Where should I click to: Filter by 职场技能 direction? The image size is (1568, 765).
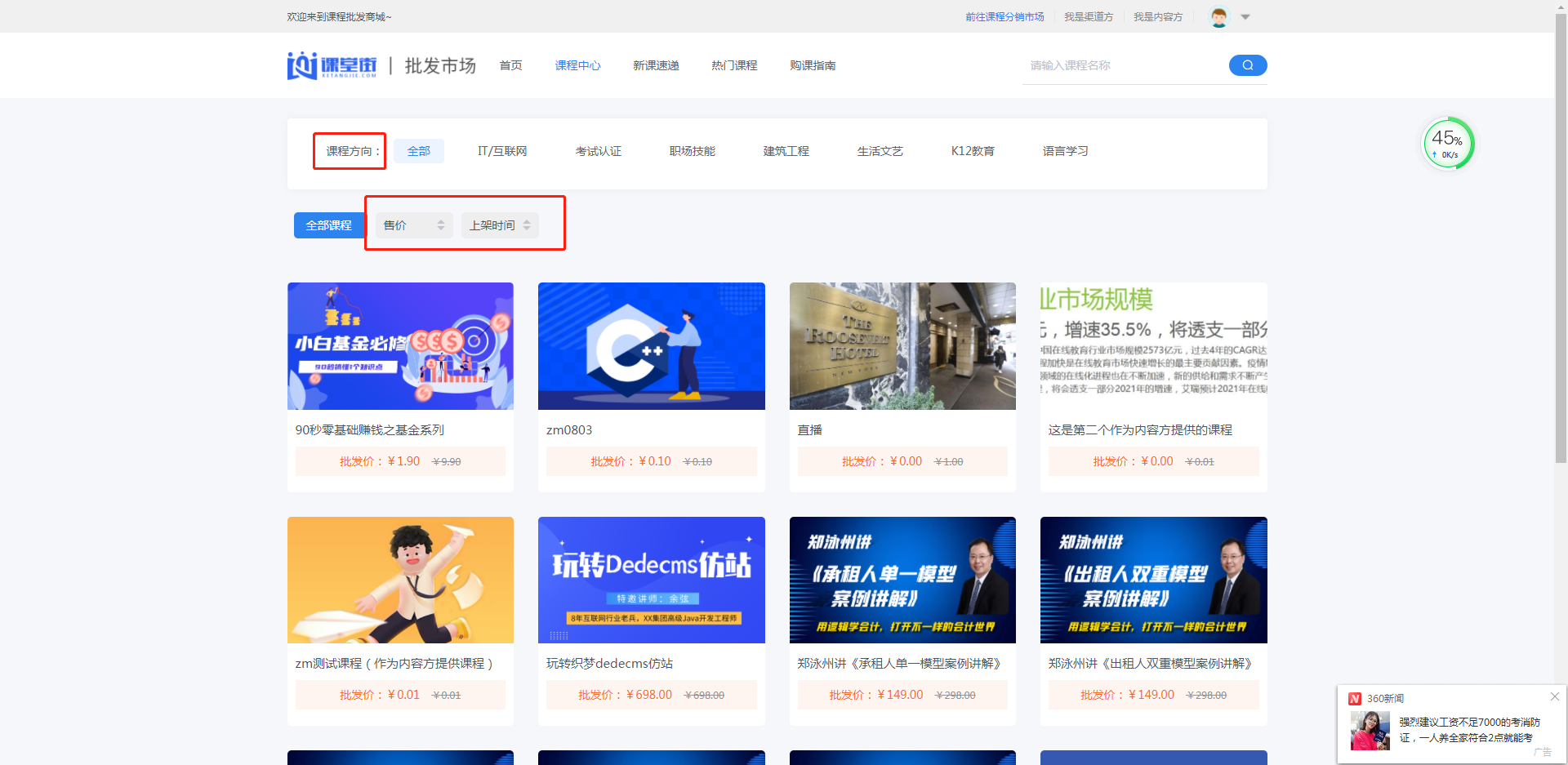693,151
